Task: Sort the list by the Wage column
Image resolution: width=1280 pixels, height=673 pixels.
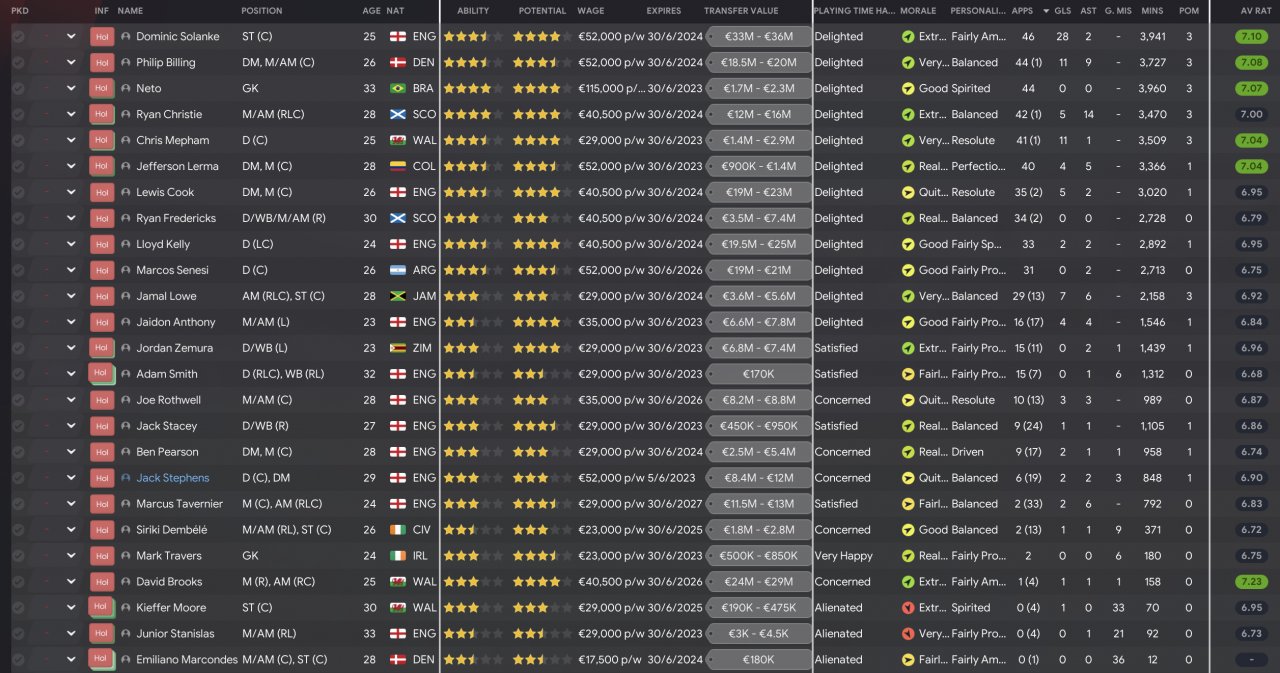Action: [x=590, y=11]
